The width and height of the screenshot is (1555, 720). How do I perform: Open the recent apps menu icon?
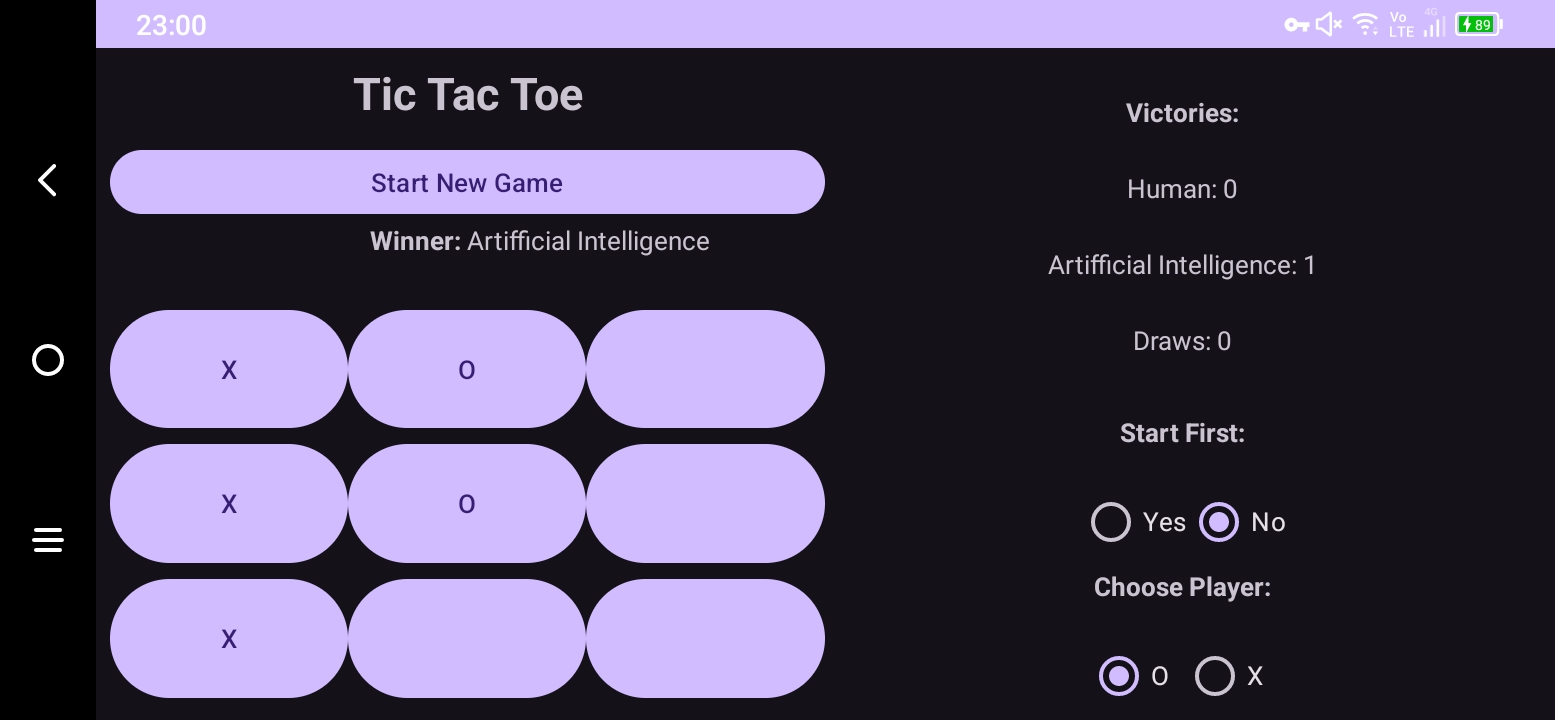pos(47,540)
